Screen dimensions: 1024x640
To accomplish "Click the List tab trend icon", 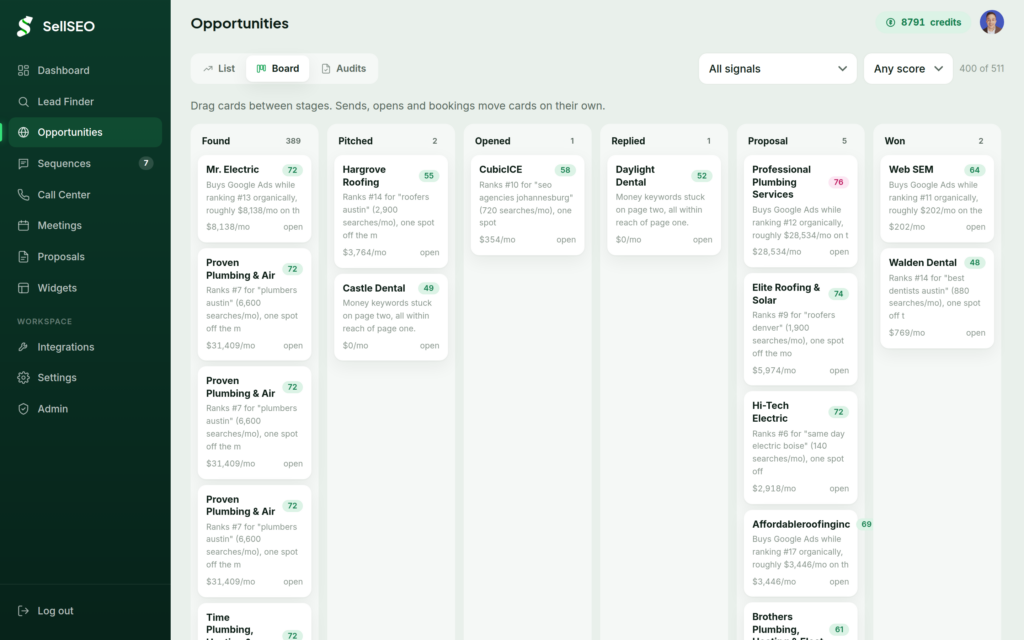I will pos(208,69).
